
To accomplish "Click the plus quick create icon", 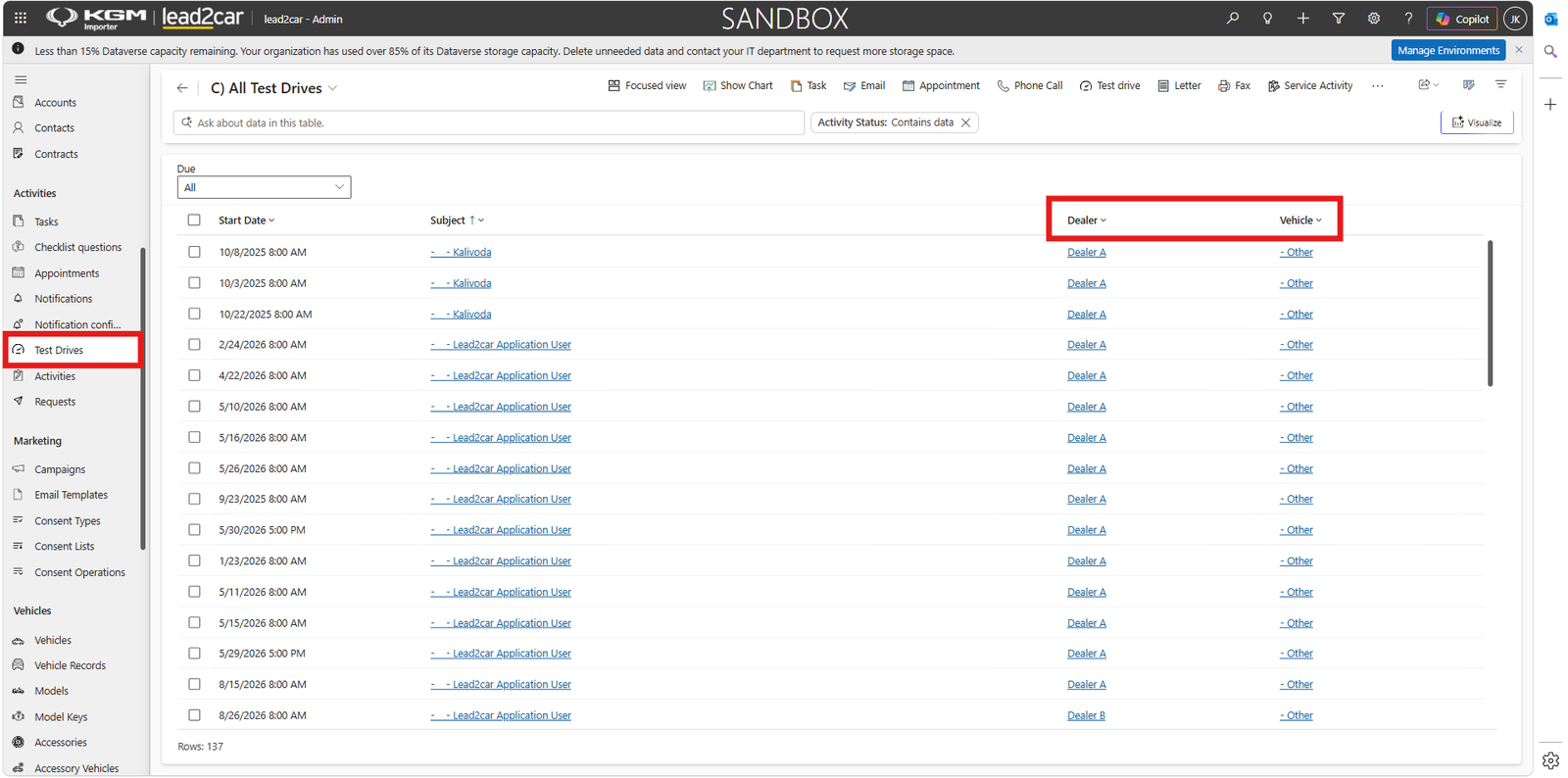I will click(x=1302, y=19).
